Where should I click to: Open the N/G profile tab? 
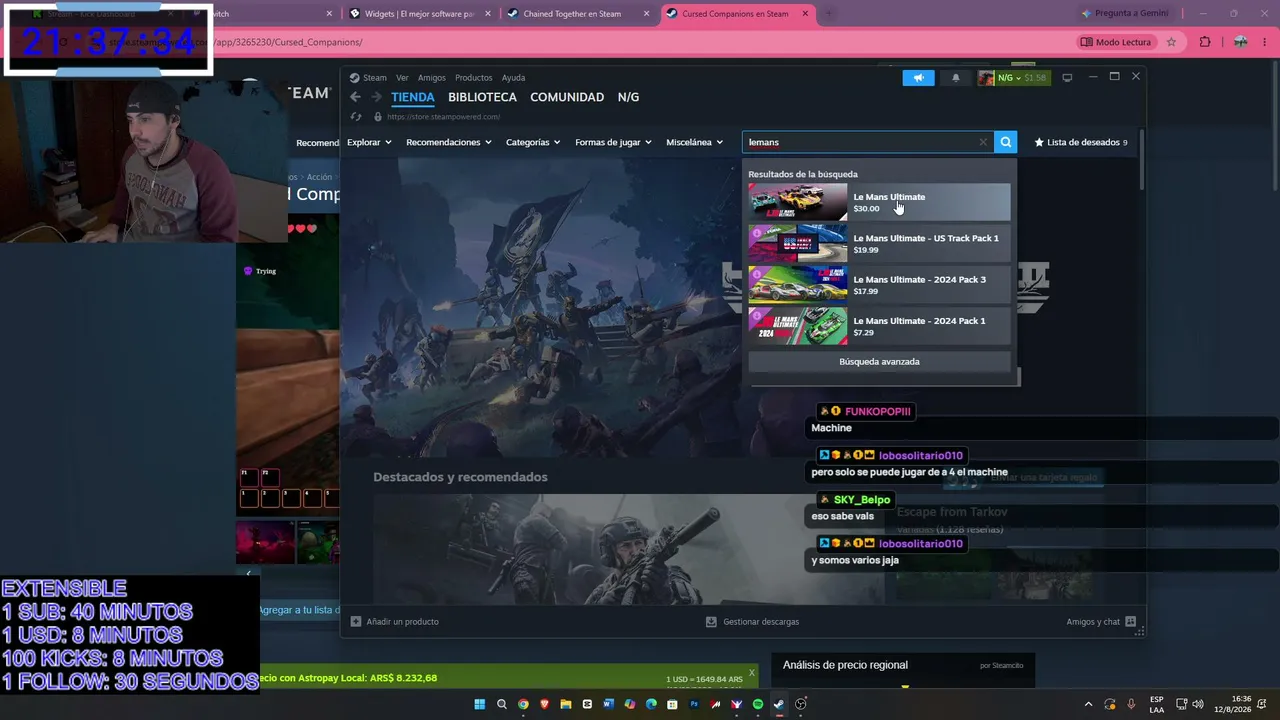click(x=628, y=97)
